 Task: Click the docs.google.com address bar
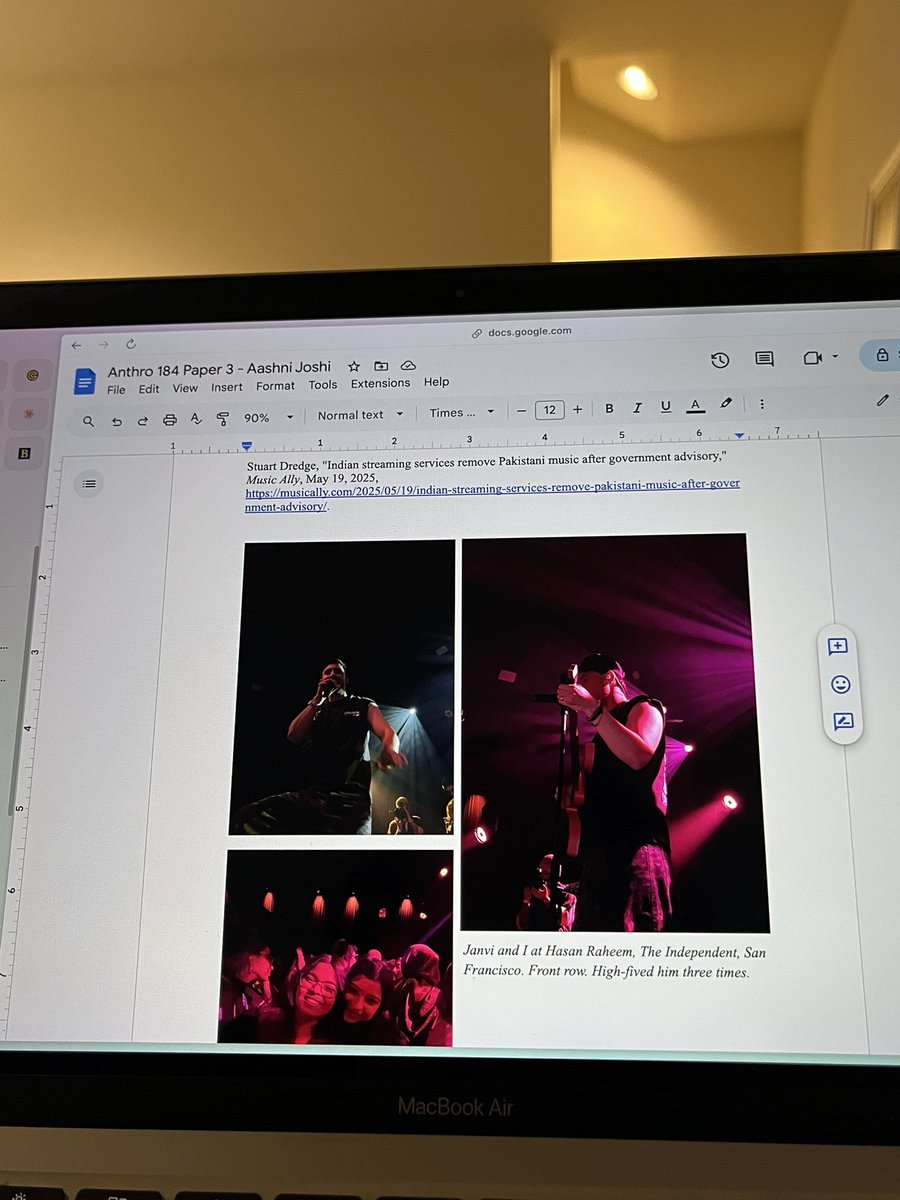point(521,332)
